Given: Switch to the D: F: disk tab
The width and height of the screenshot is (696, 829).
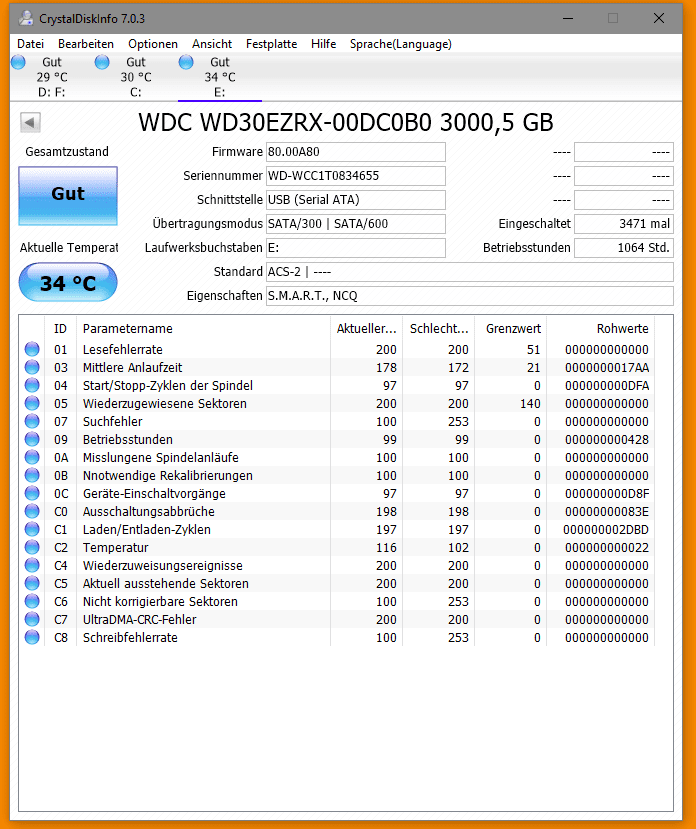Looking at the screenshot, I should pos(52,77).
